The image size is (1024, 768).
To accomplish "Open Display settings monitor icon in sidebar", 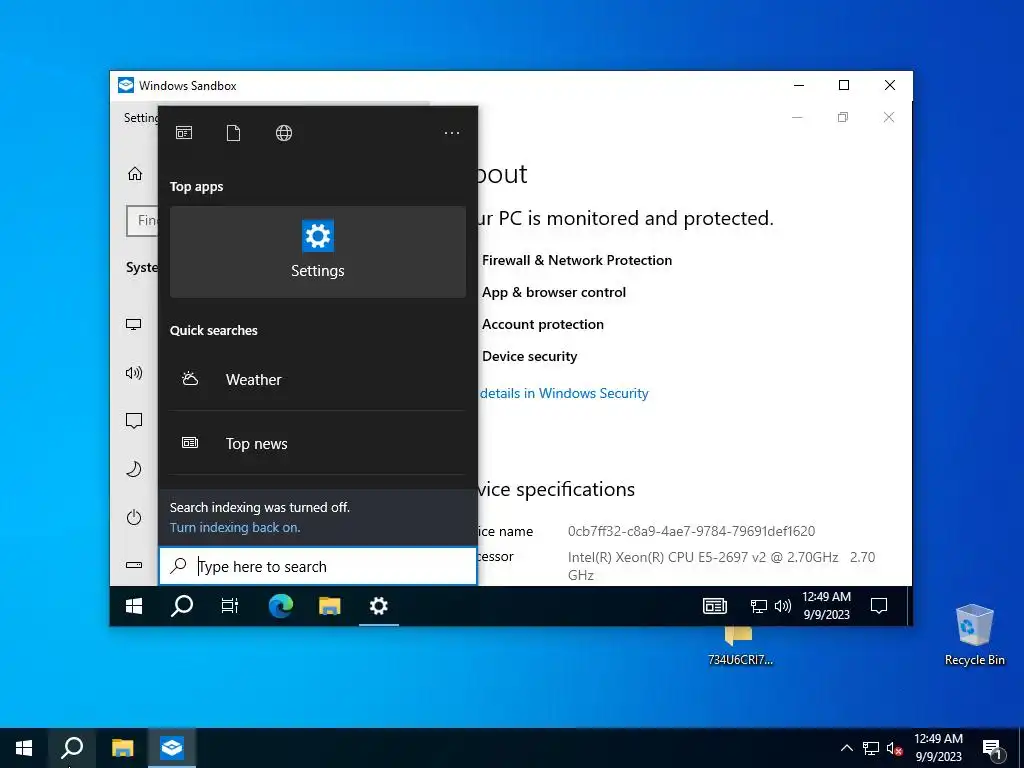I will [x=134, y=325].
